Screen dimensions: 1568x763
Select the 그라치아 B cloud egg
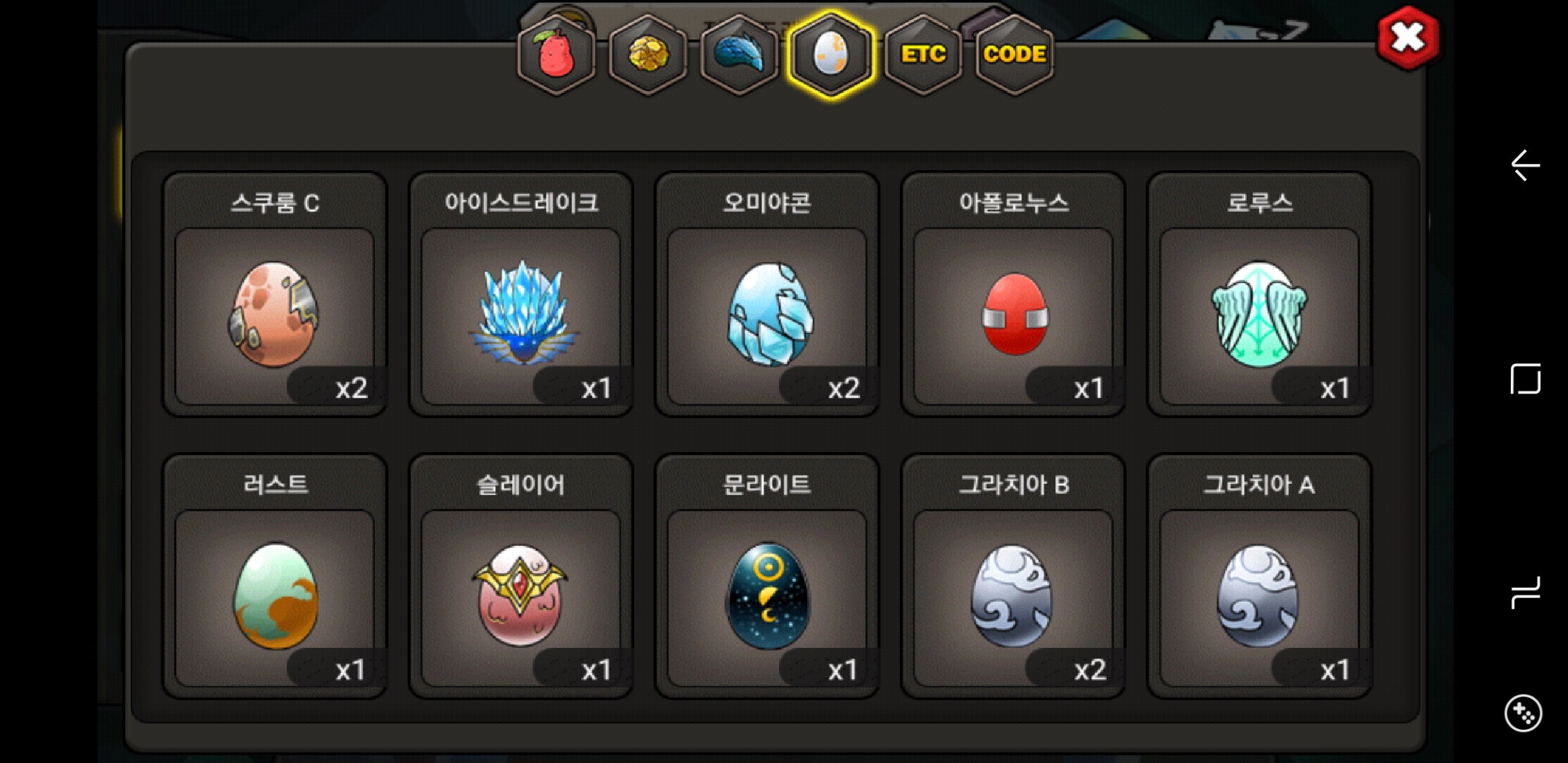tap(1014, 576)
